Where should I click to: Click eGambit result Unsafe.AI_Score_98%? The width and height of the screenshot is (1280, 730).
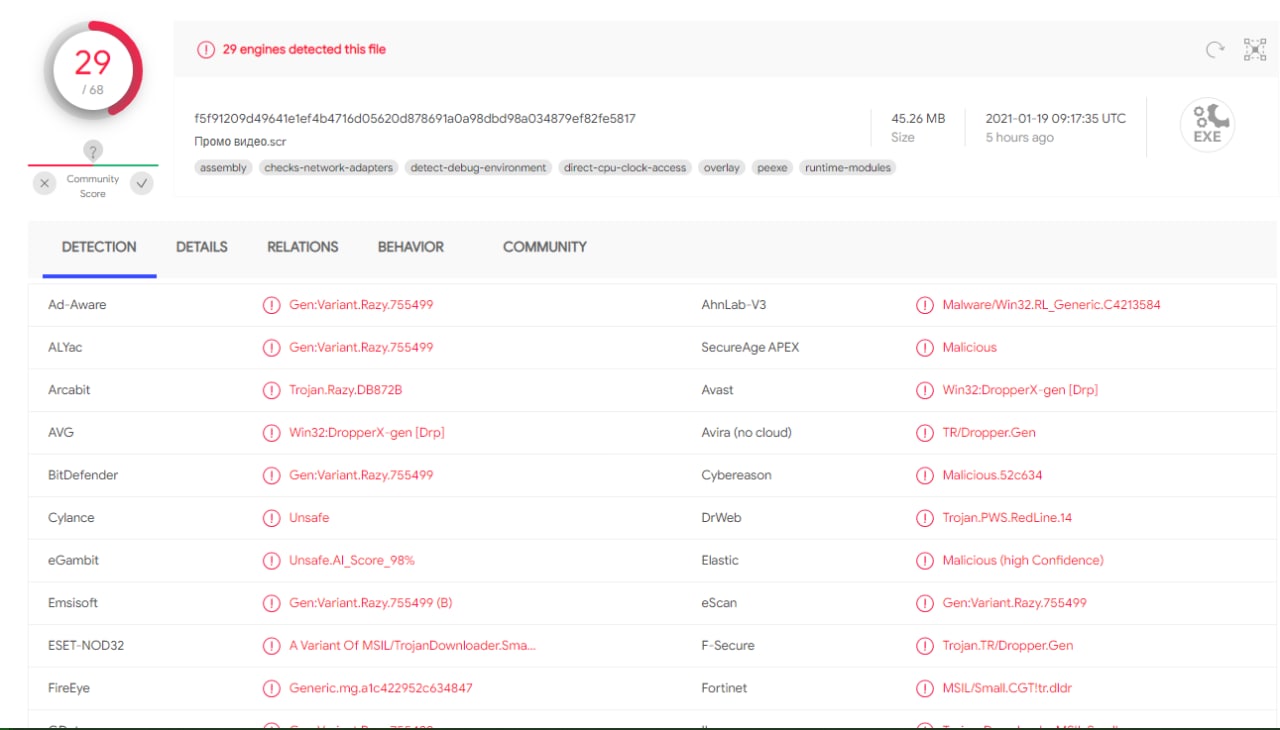click(x=352, y=560)
